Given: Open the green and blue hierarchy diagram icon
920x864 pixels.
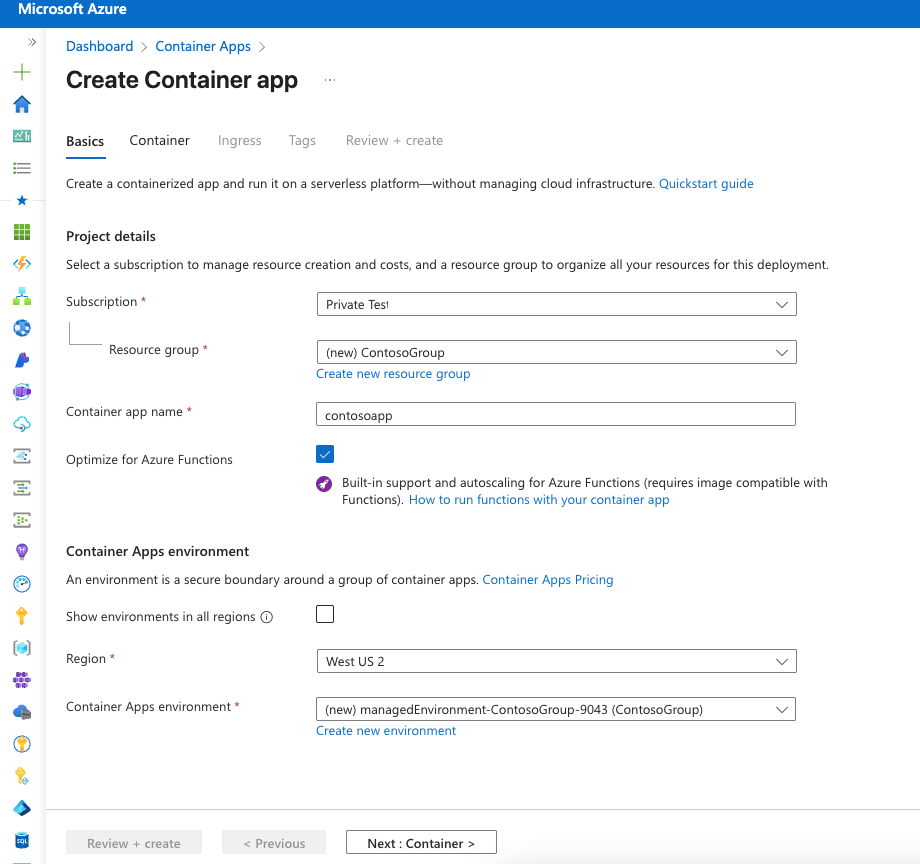Looking at the screenshot, I should (22, 296).
